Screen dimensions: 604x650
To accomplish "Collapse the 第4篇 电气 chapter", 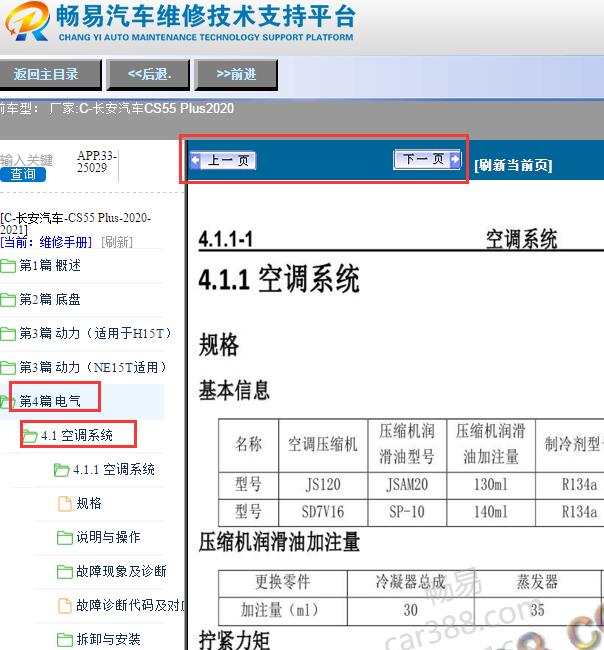I will (50, 401).
